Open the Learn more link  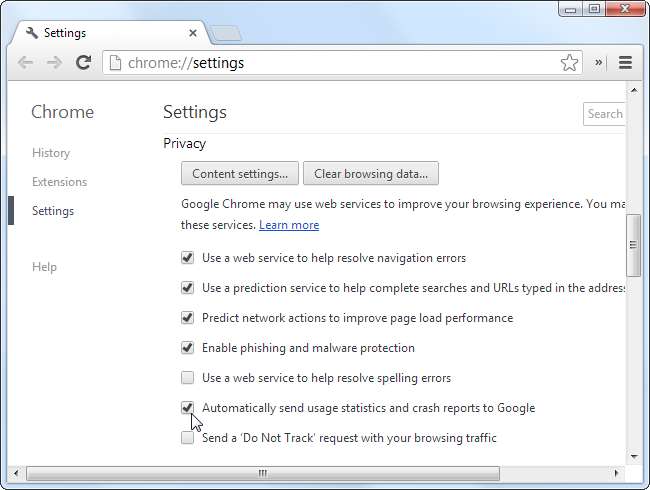289,225
